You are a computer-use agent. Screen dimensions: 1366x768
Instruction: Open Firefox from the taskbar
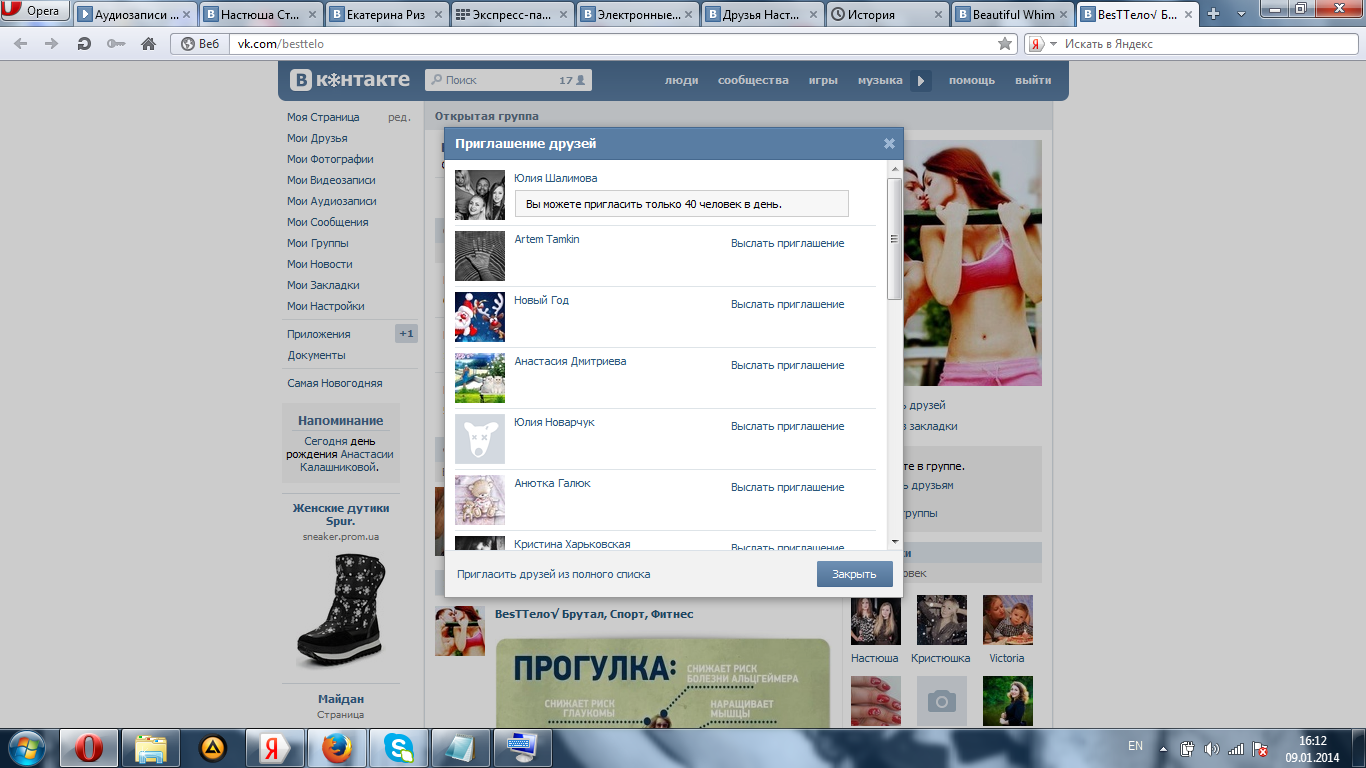(337, 747)
